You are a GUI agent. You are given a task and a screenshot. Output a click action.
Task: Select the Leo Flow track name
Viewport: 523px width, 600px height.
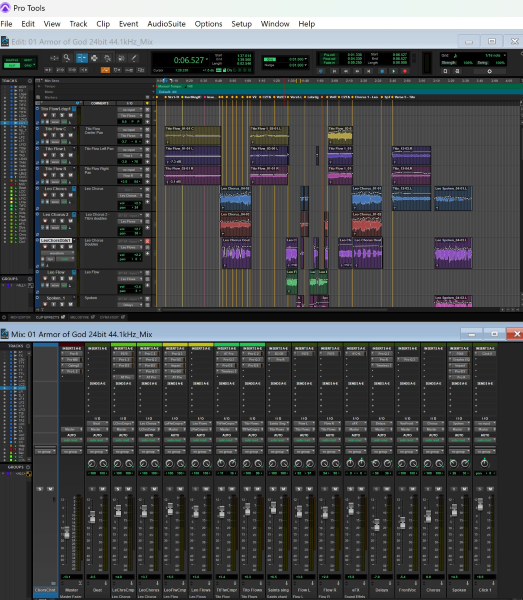pos(56,272)
